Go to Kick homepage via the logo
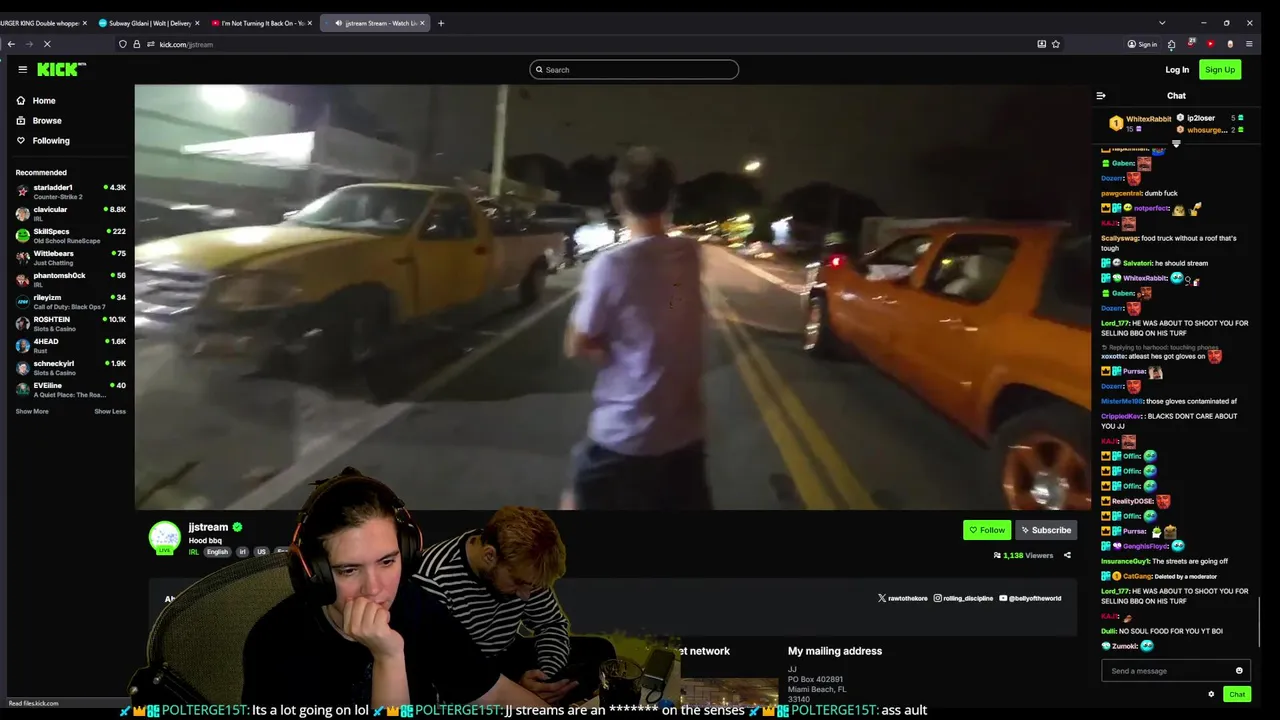1280x720 pixels. click(x=61, y=69)
